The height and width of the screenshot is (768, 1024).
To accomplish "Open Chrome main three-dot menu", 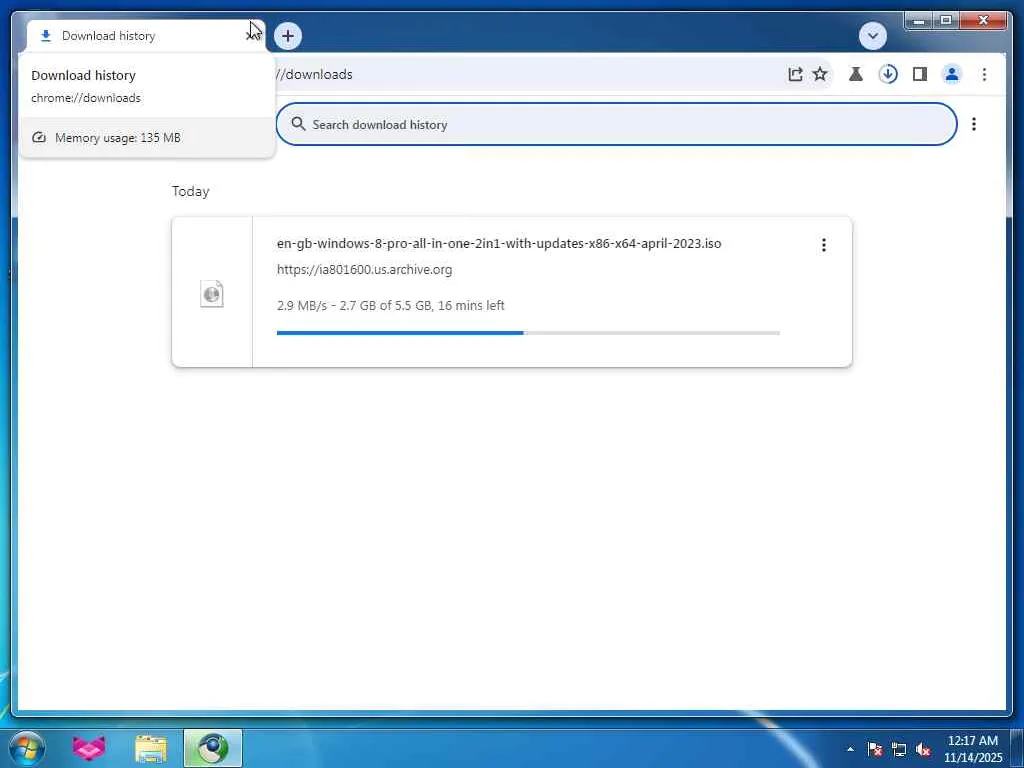I will [984, 74].
